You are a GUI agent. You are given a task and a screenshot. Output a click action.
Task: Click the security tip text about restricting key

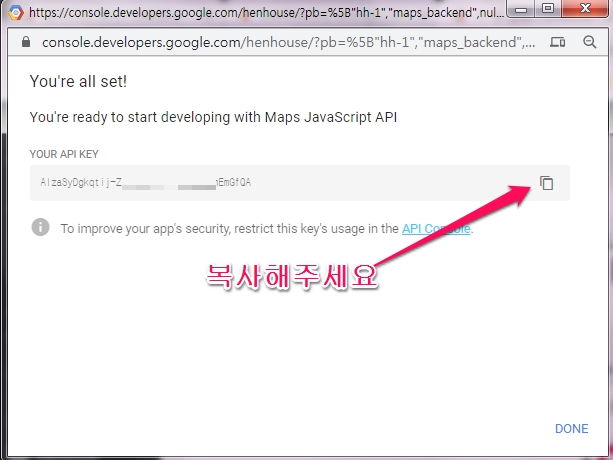(267, 228)
